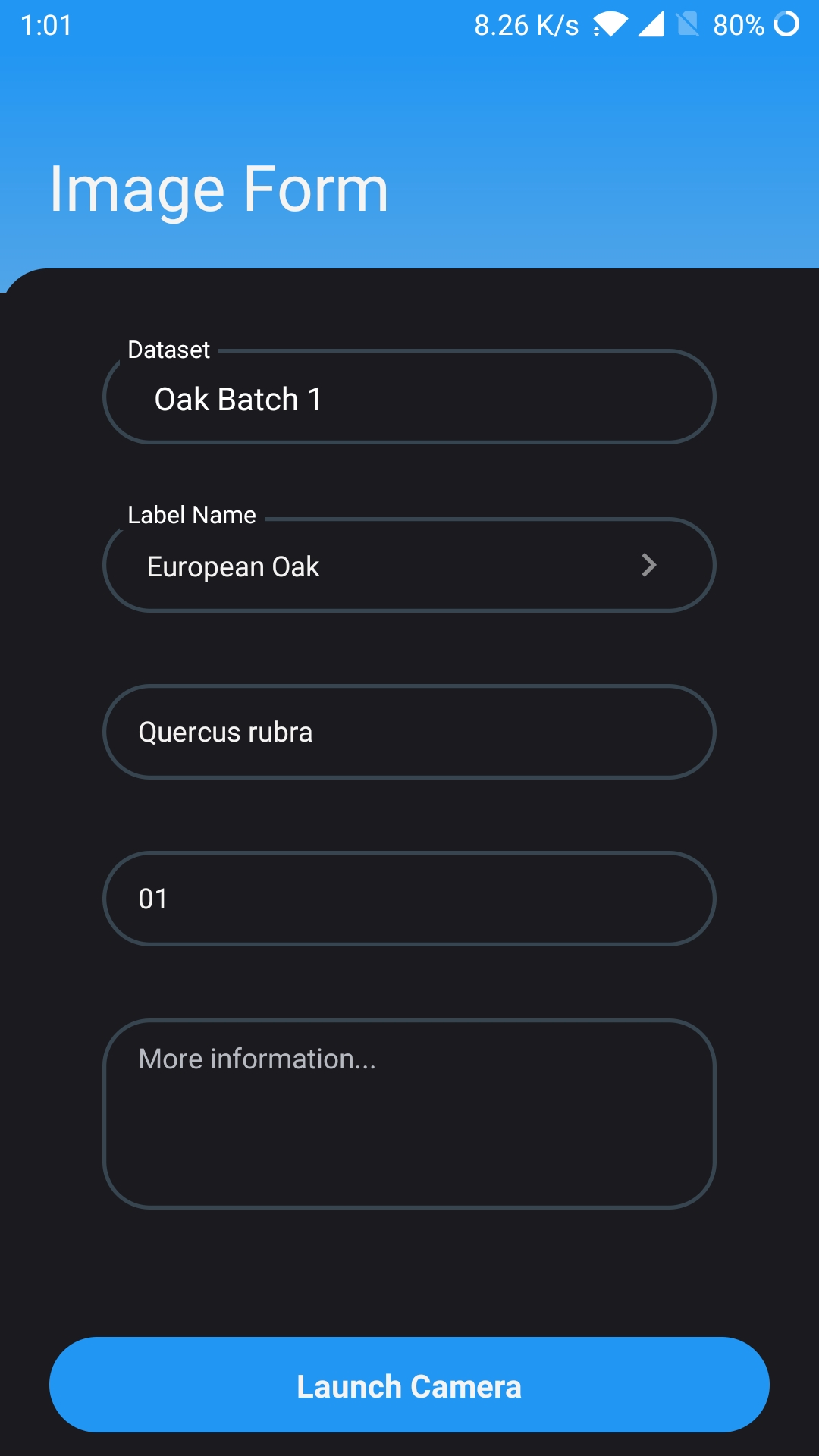Click the Dataset field label
Screen dimensions: 819x1456
tap(168, 350)
